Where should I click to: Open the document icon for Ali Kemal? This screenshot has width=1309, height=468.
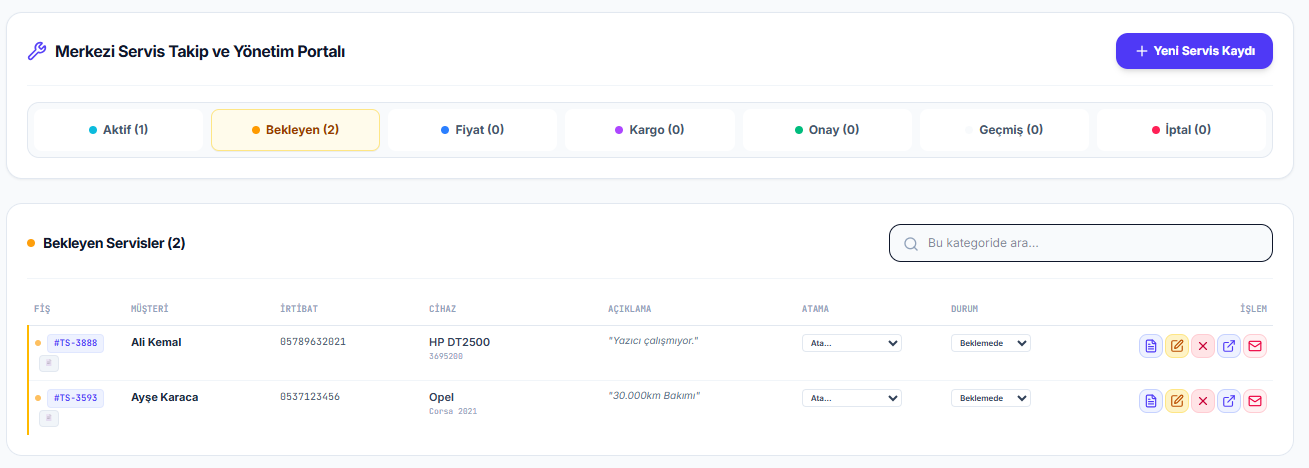[1151, 346]
